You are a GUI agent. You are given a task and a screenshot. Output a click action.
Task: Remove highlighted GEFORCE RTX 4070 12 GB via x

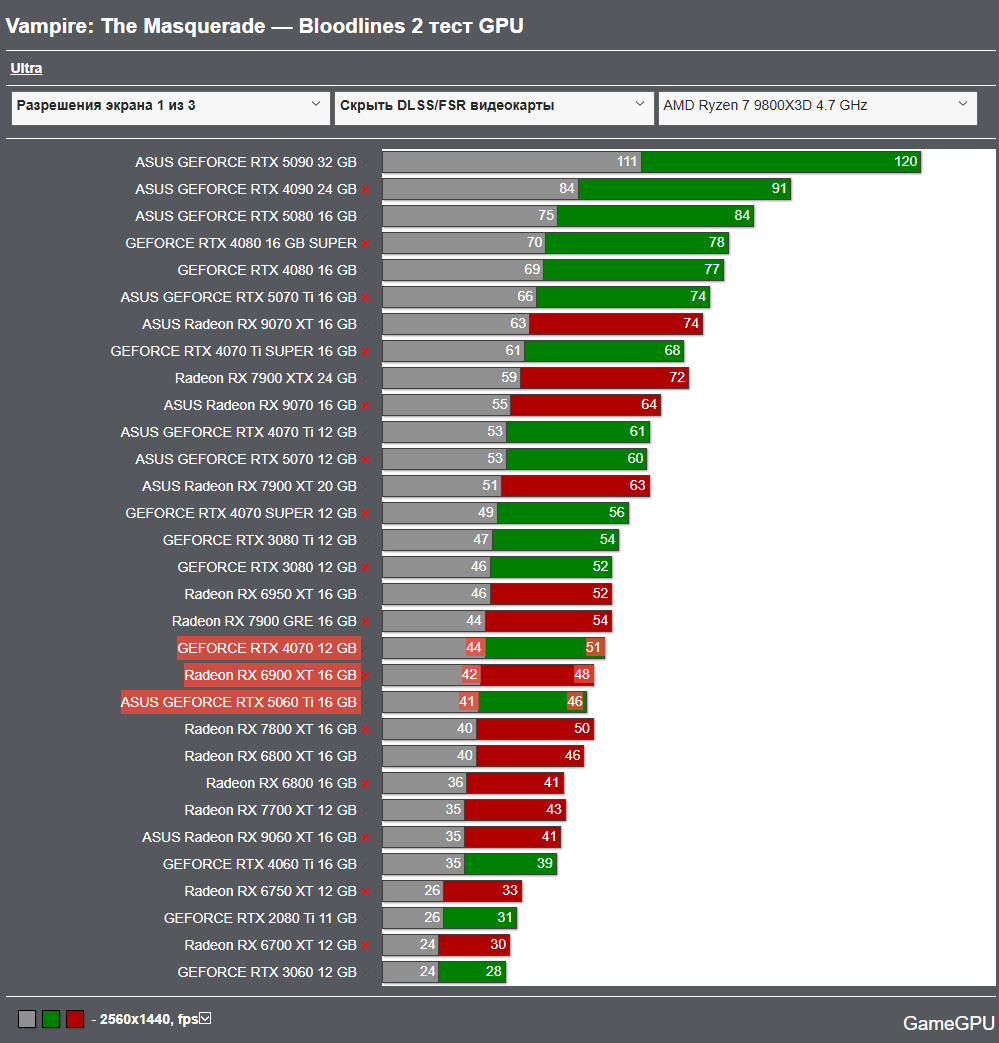point(366,649)
